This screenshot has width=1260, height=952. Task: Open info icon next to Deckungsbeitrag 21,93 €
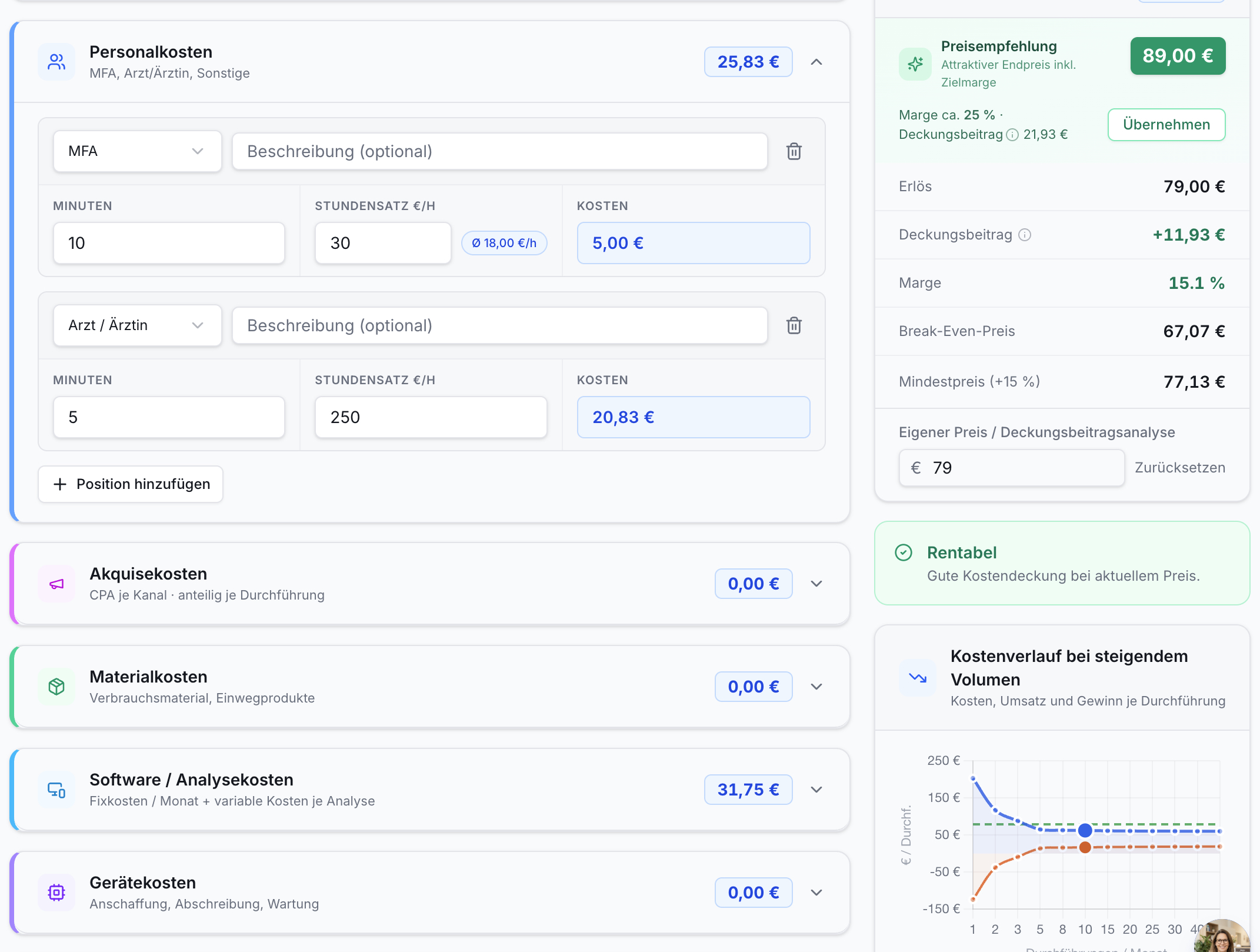tap(1012, 135)
